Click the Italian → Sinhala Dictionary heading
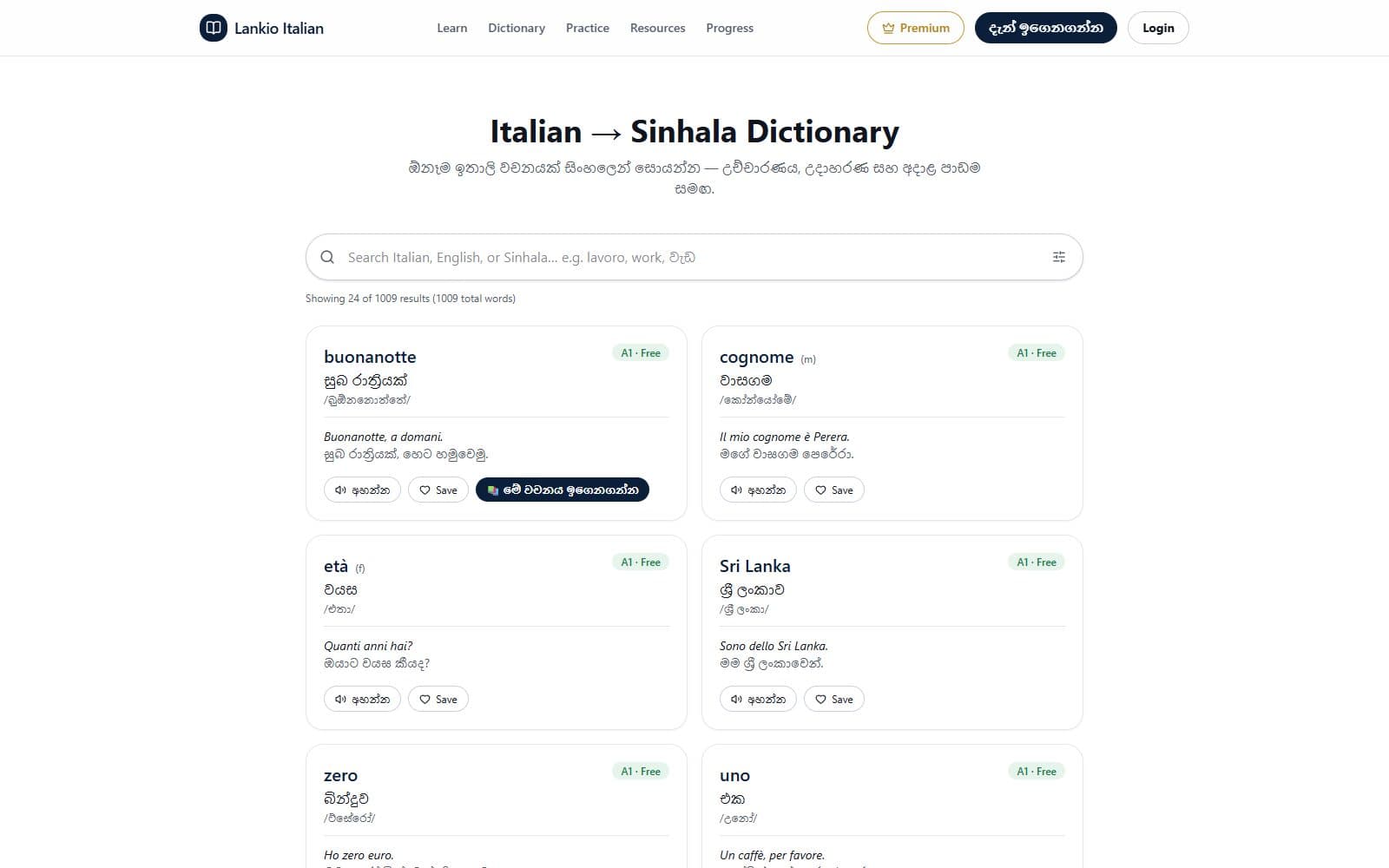 coord(694,132)
